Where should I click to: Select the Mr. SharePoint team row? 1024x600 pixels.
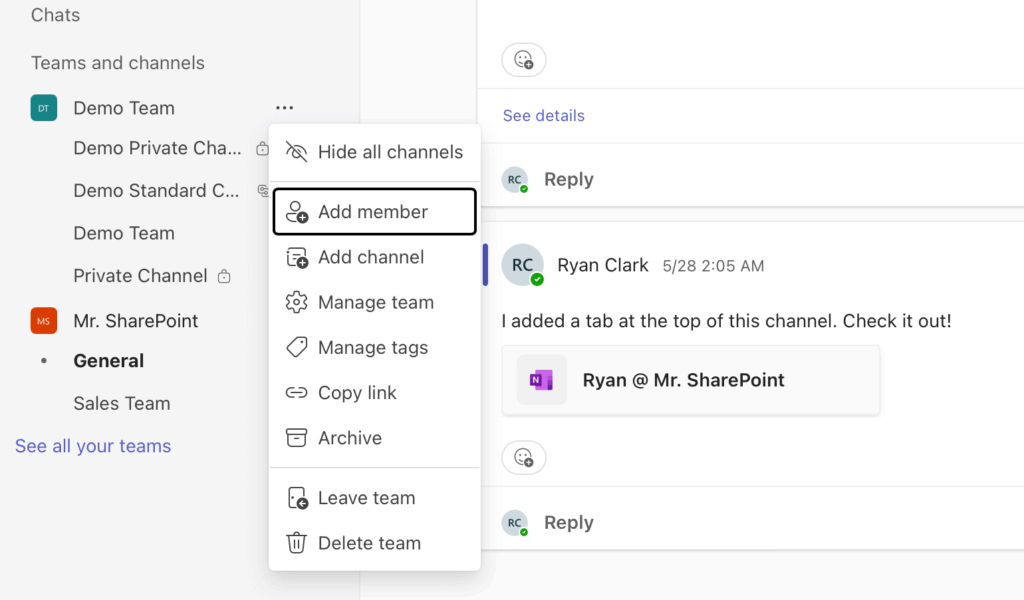pyautogui.click(x=137, y=321)
